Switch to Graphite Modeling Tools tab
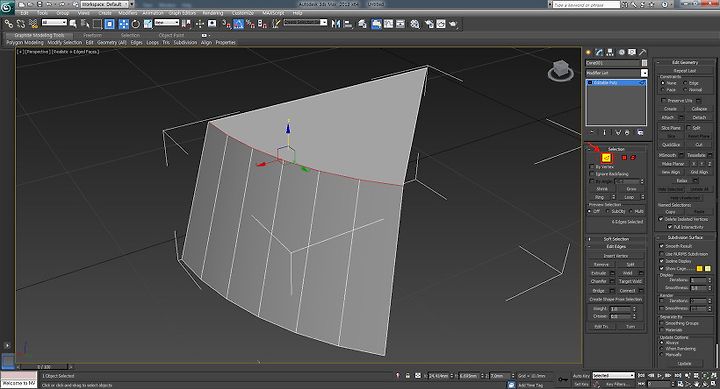Screen dimensions: 720x389 click(39, 35)
